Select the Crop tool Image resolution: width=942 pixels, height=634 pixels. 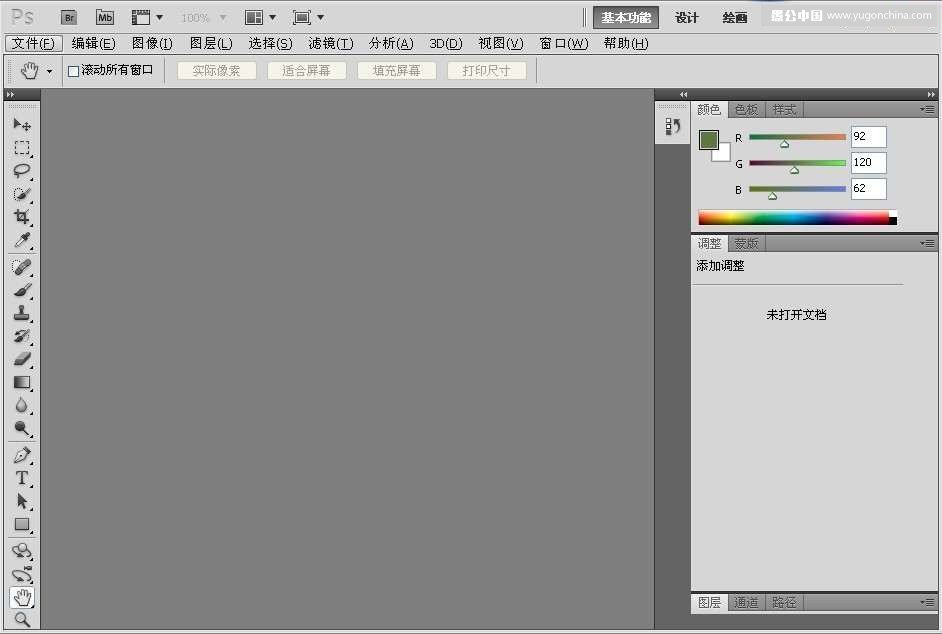(22, 217)
